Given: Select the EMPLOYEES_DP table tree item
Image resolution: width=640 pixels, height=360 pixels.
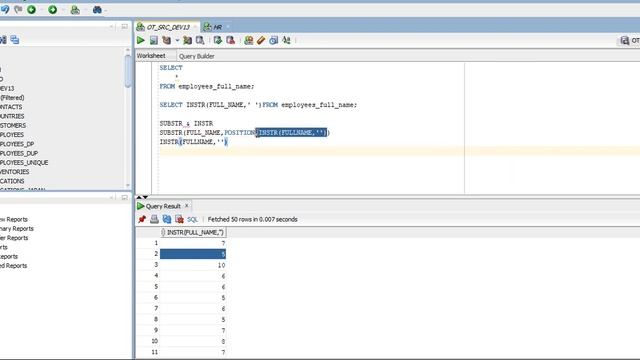Looking at the screenshot, I should coord(17,144).
